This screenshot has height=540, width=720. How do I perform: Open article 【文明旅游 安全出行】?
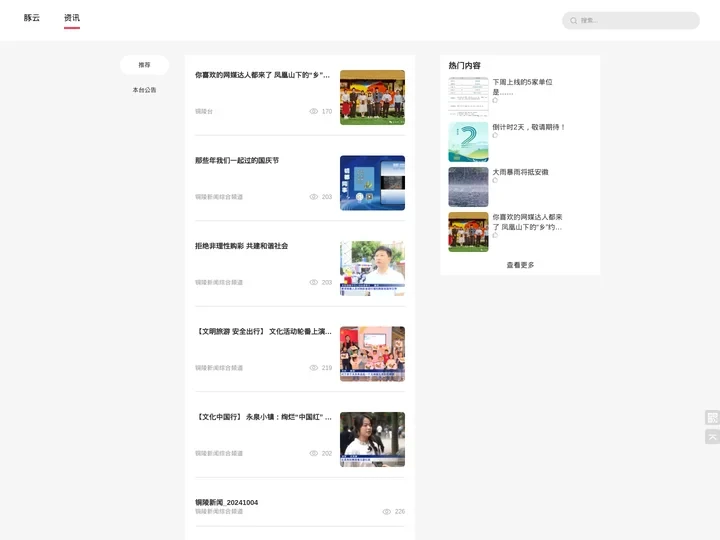pos(264,331)
